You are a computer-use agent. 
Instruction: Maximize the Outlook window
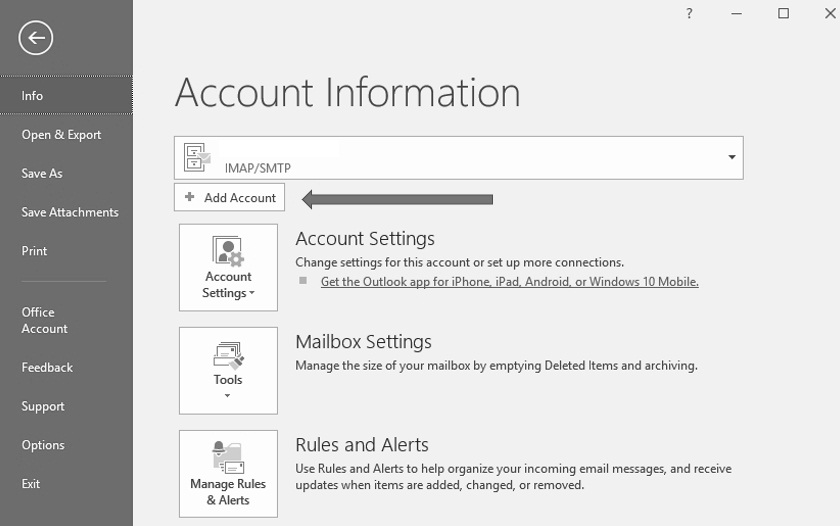pyautogui.click(x=783, y=13)
